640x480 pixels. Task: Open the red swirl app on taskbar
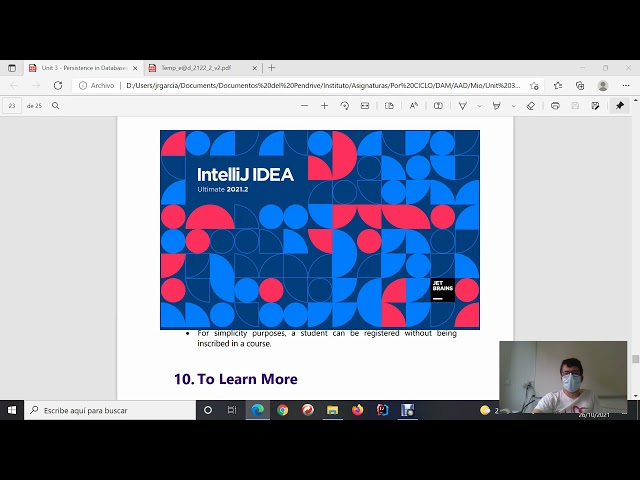(308, 410)
